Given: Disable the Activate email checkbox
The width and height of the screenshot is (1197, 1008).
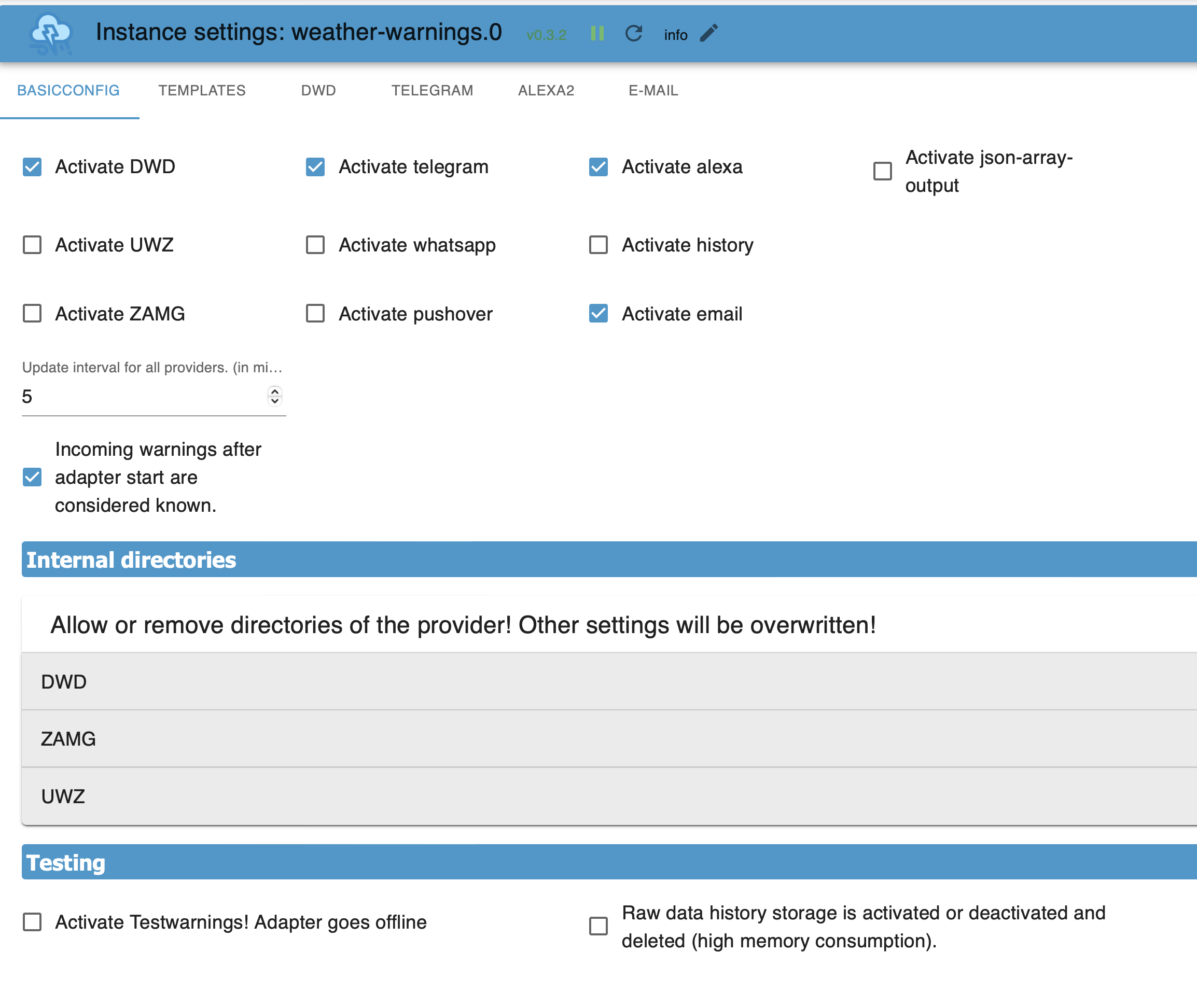Looking at the screenshot, I should click(x=598, y=314).
